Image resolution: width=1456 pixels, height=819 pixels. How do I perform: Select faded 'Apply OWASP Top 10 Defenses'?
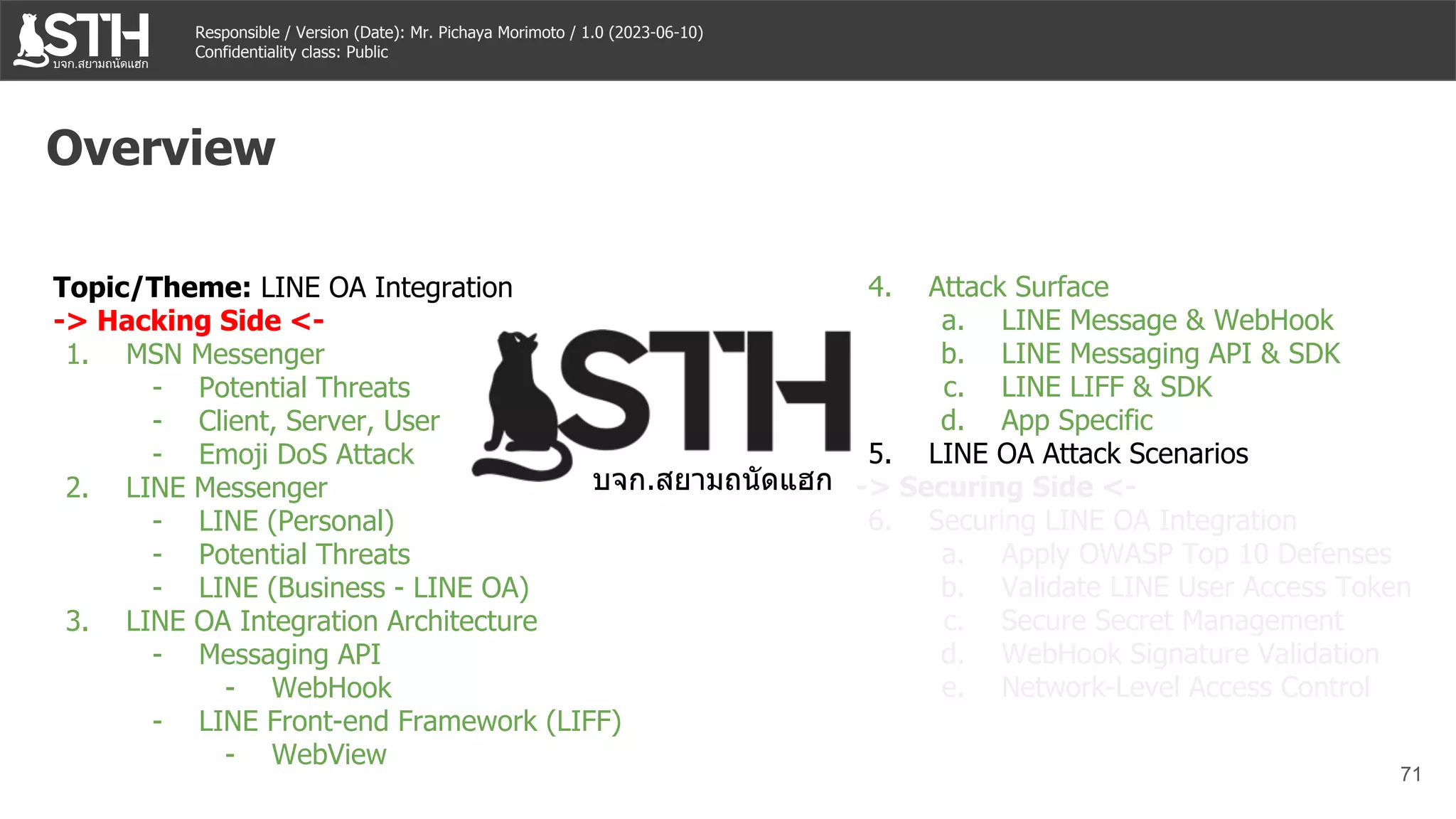click(1197, 554)
